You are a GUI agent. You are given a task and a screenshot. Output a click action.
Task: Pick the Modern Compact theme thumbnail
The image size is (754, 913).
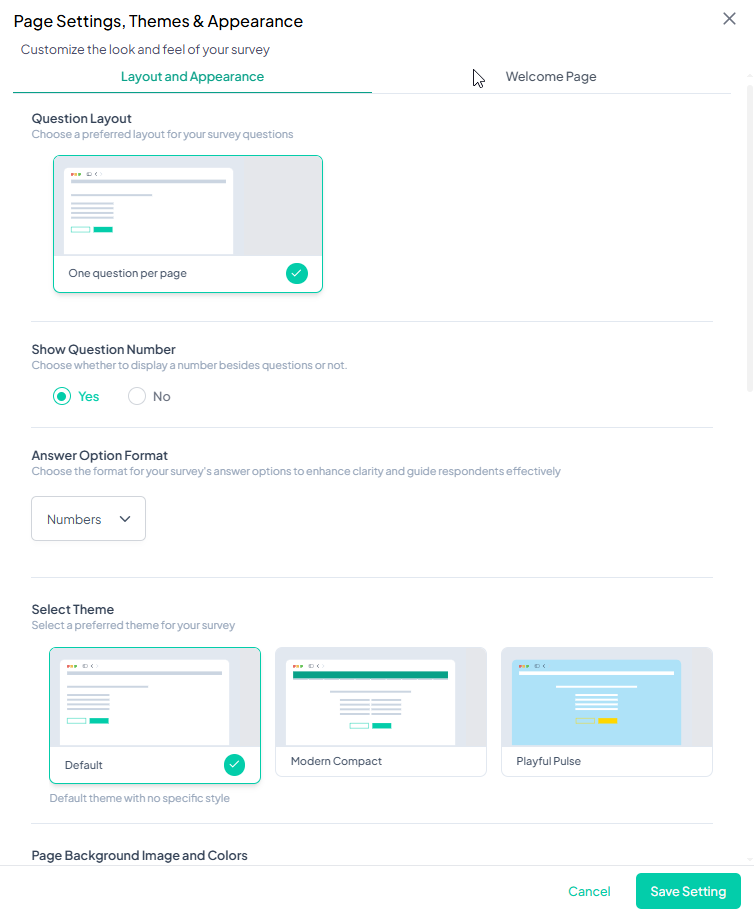pos(381,697)
